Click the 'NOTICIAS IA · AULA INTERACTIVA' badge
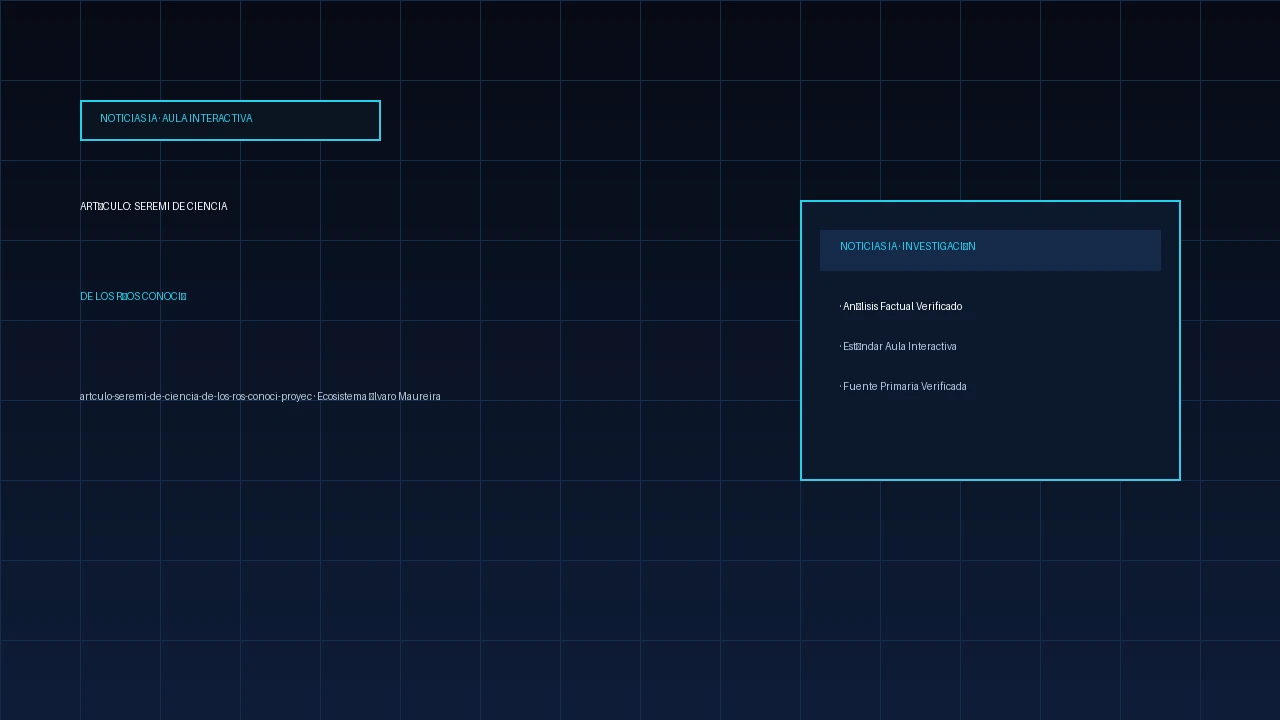This screenshot has height=720, width=1280. tap(230, 120)
